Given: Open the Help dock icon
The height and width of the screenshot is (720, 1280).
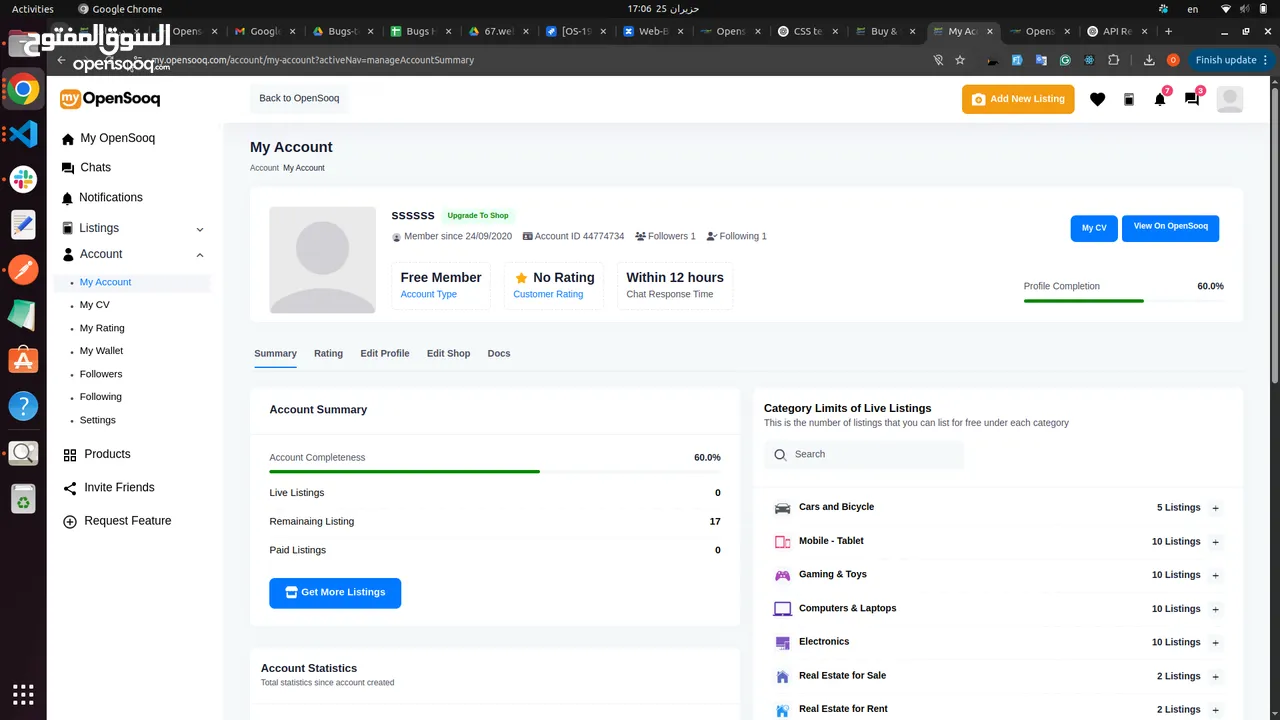Looking at the screenshot, I should click(x=23, y=406).
